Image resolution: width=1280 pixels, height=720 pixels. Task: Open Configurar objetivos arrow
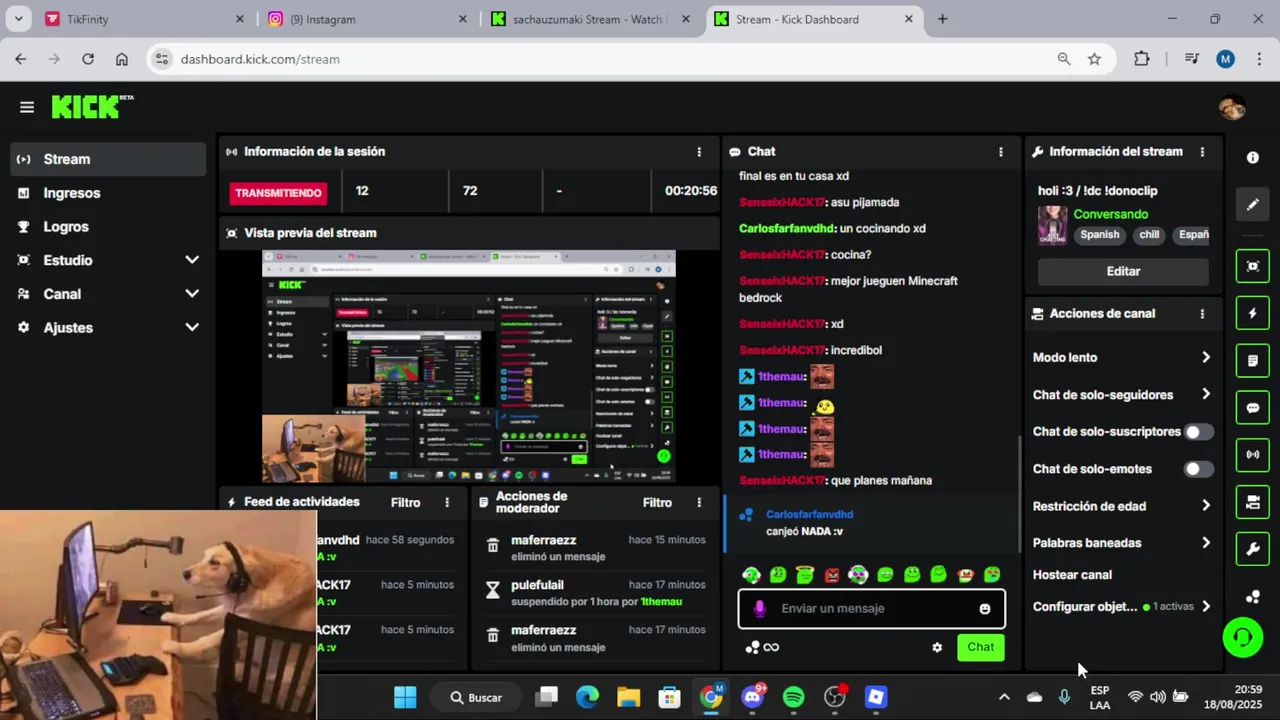tap(1205, 606)
